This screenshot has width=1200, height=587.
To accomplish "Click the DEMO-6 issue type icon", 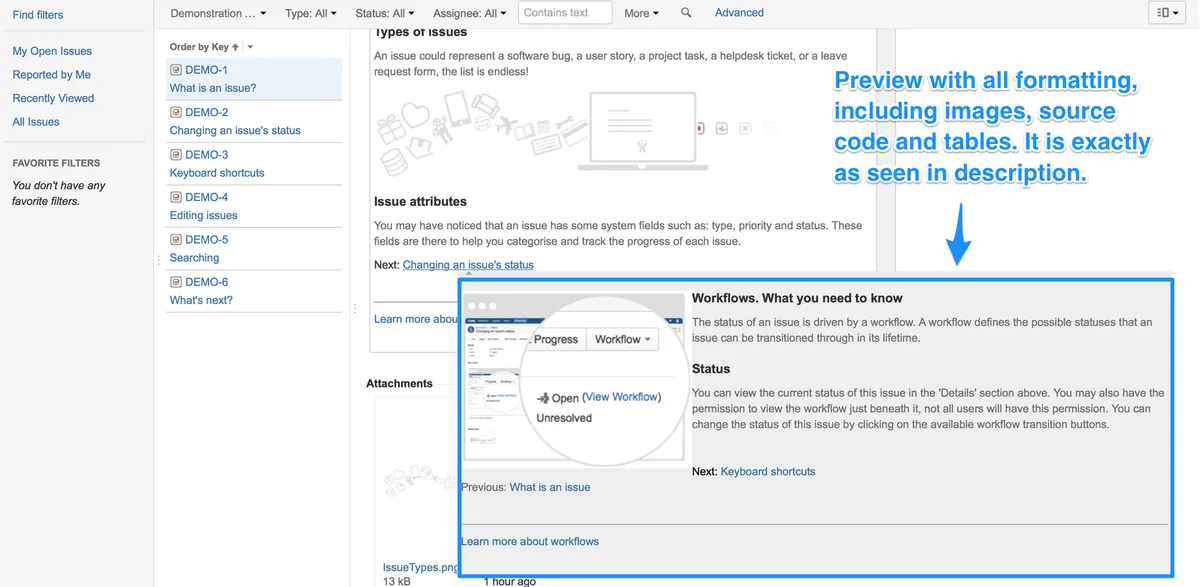I will [176, 282].
